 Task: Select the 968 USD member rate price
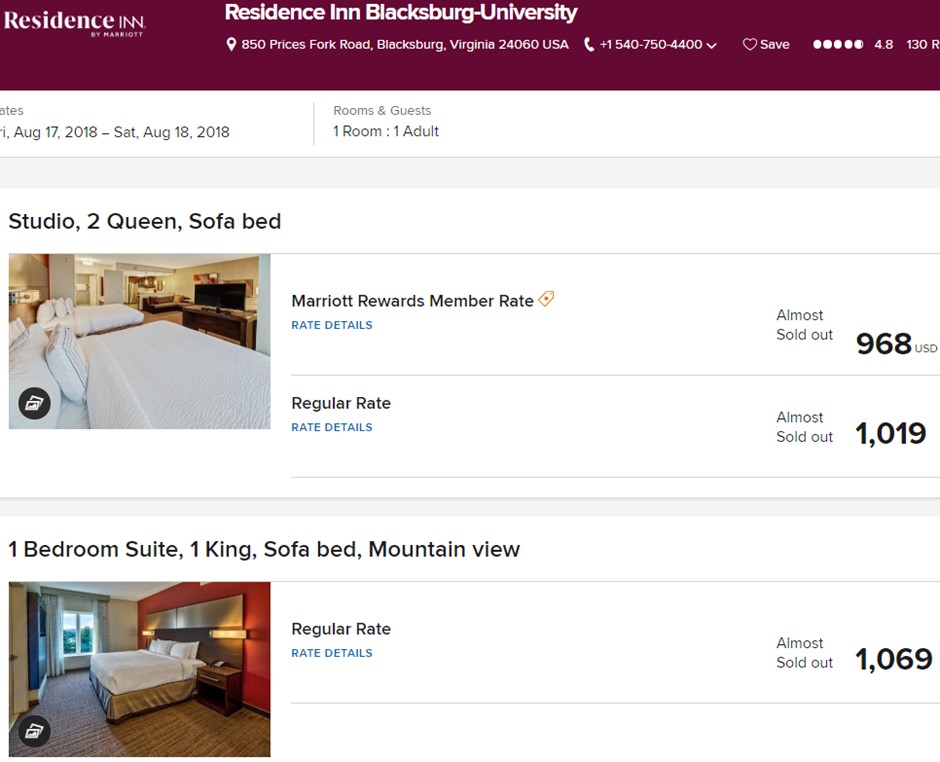pos(884,344)
